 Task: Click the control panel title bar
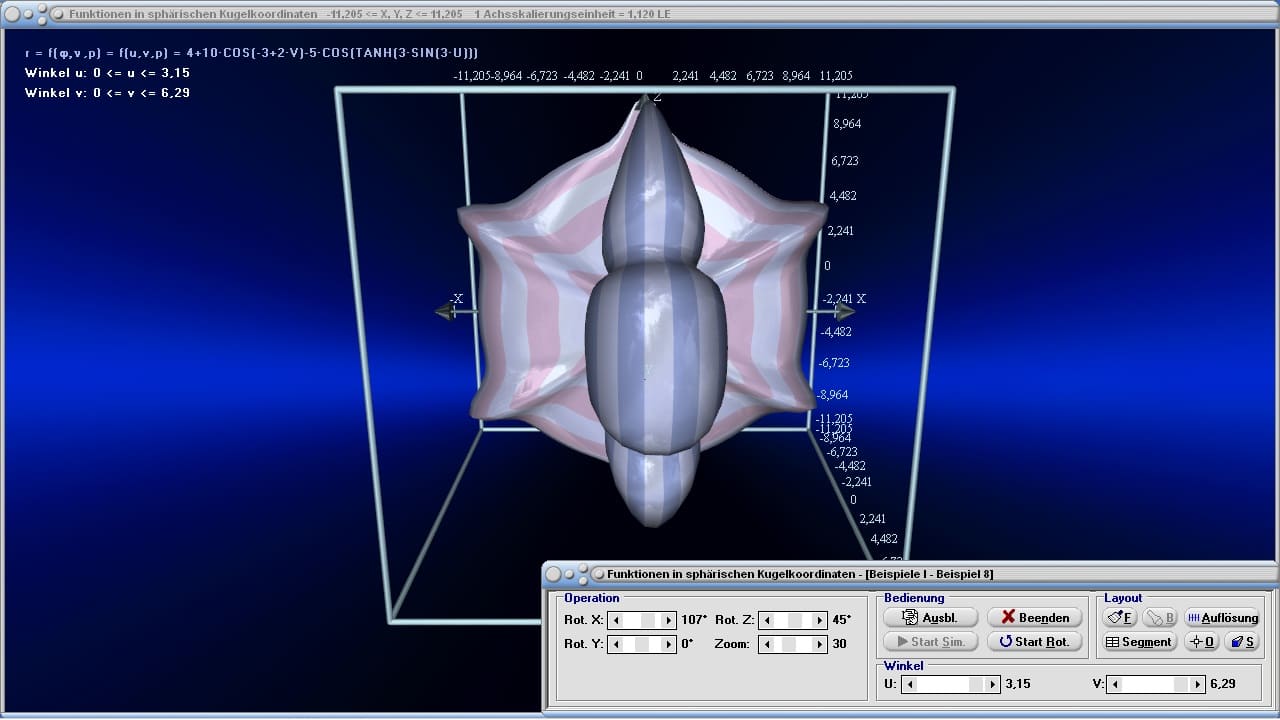pos(910,574)
